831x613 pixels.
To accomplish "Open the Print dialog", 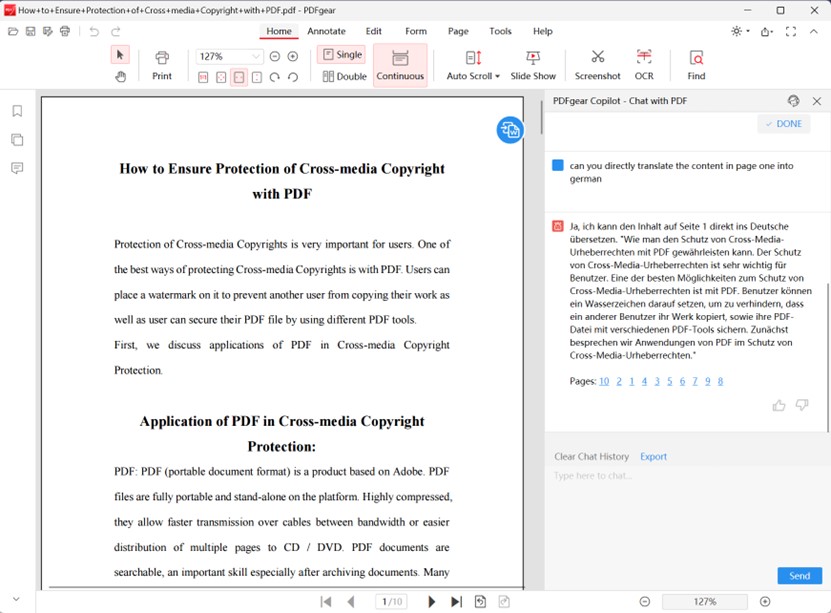I will click(161, 63).
